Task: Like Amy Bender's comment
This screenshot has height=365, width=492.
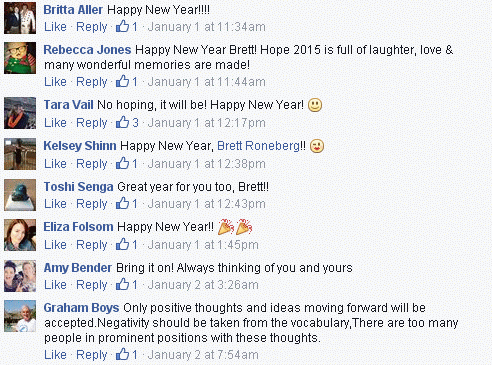Action: pos(55,285)
